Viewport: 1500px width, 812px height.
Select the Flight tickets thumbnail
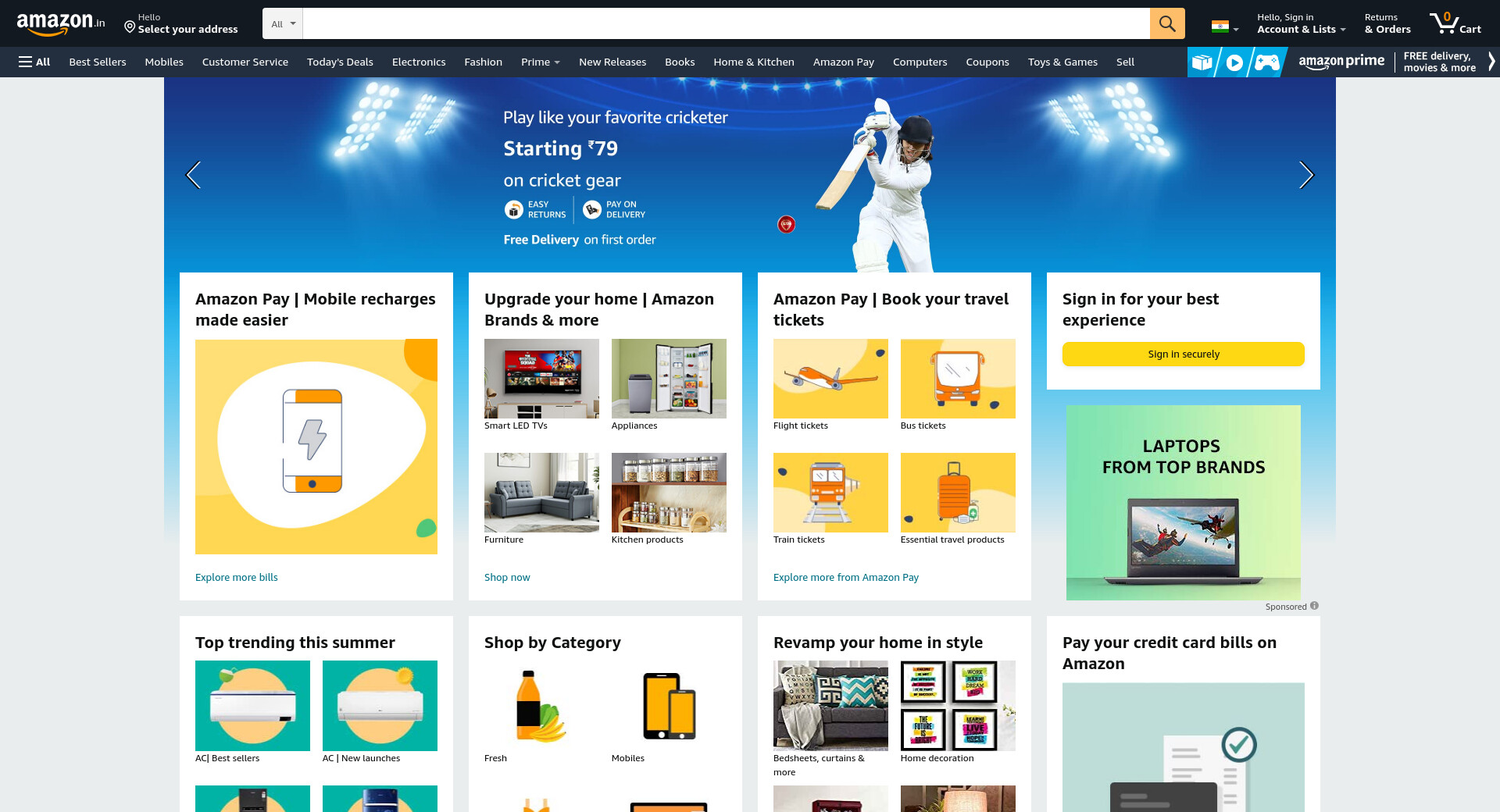[830, 379]
